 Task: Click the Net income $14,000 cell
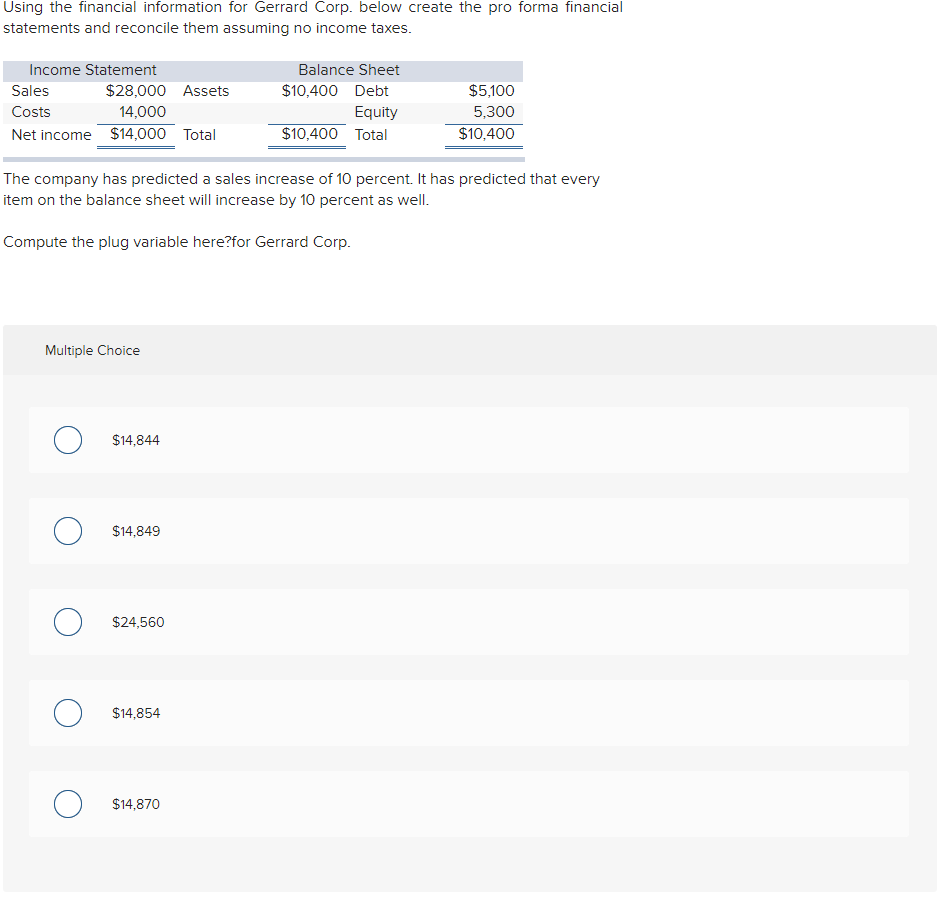pos(138,134)
